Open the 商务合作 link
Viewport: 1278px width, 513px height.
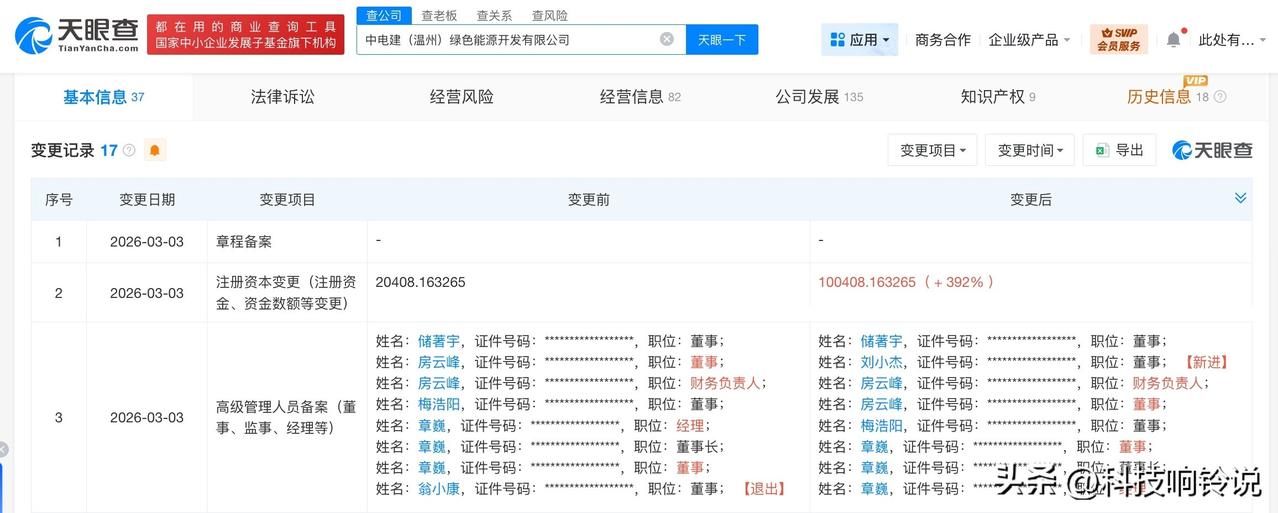point(943,40)
